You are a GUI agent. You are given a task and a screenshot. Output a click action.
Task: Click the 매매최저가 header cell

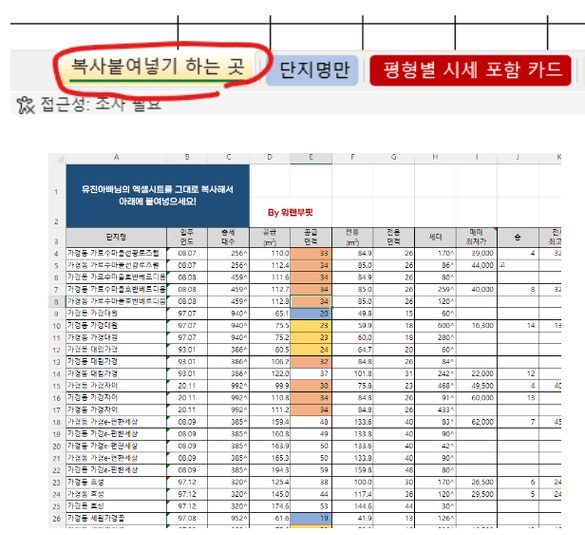point(476,237)
